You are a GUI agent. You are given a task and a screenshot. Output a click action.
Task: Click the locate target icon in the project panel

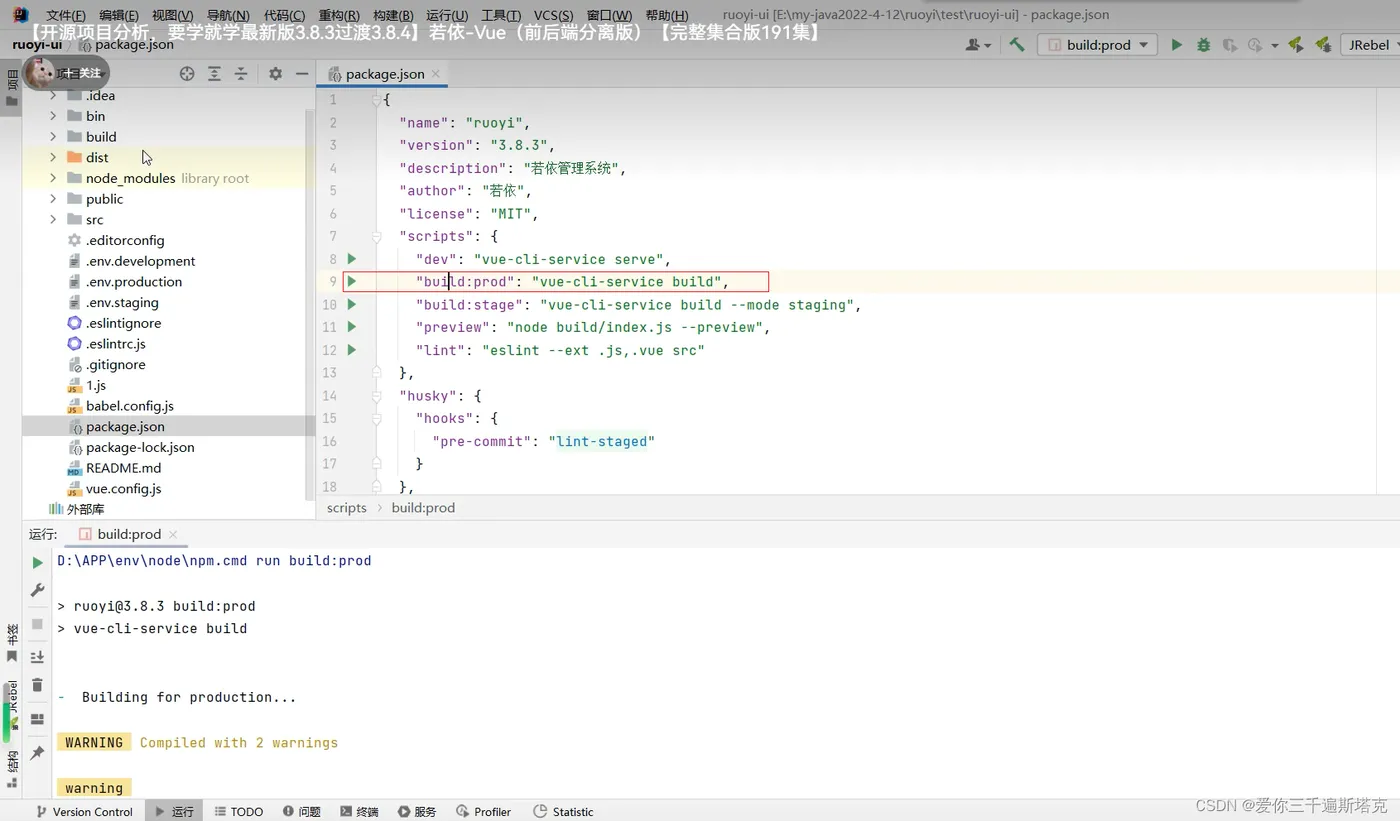tap(186, 74)
